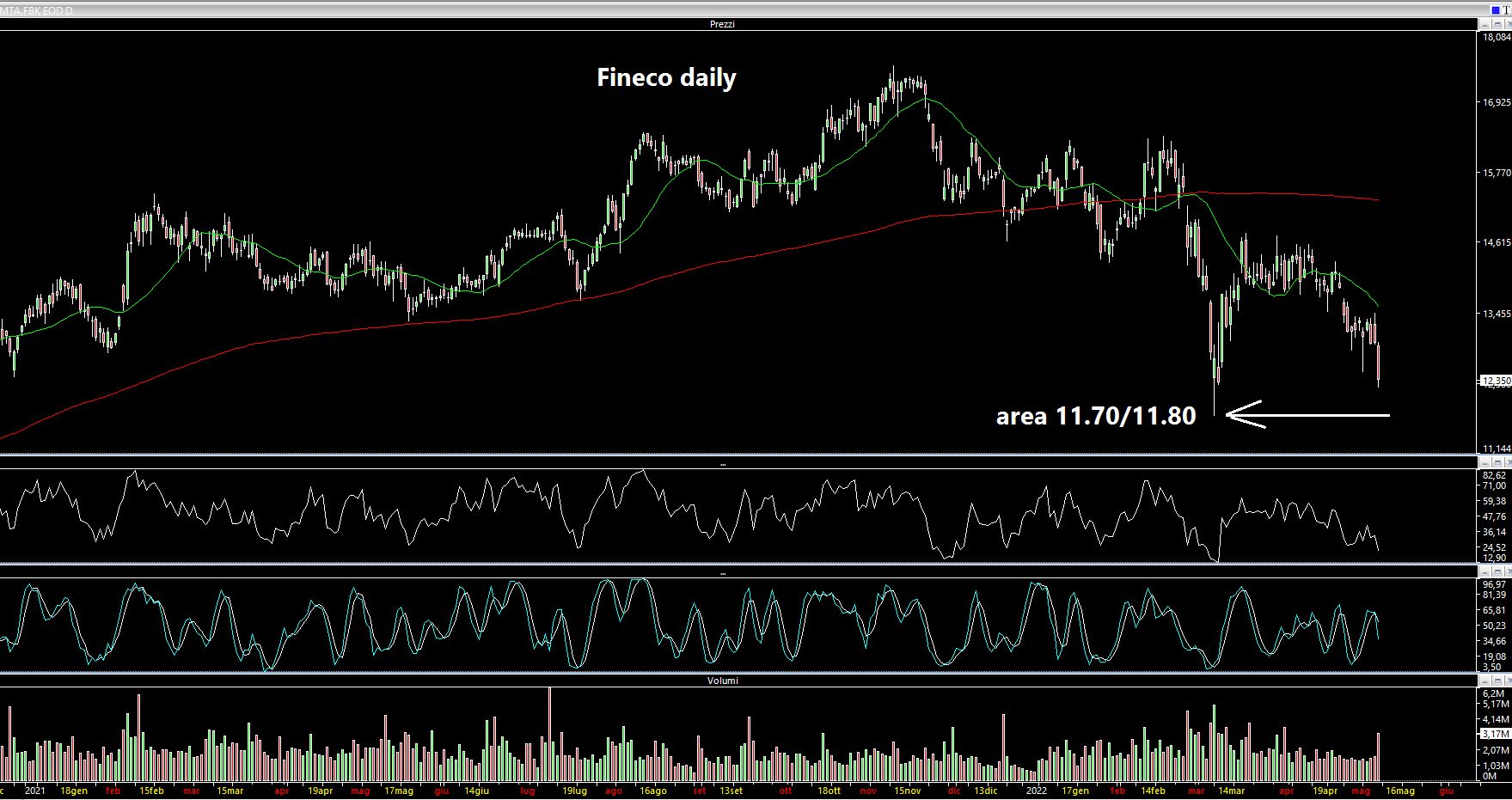The width and height of the screenshot is (1512, 800).
Task: Click the 16,925 price axis label
Action: coord(1497,101)
